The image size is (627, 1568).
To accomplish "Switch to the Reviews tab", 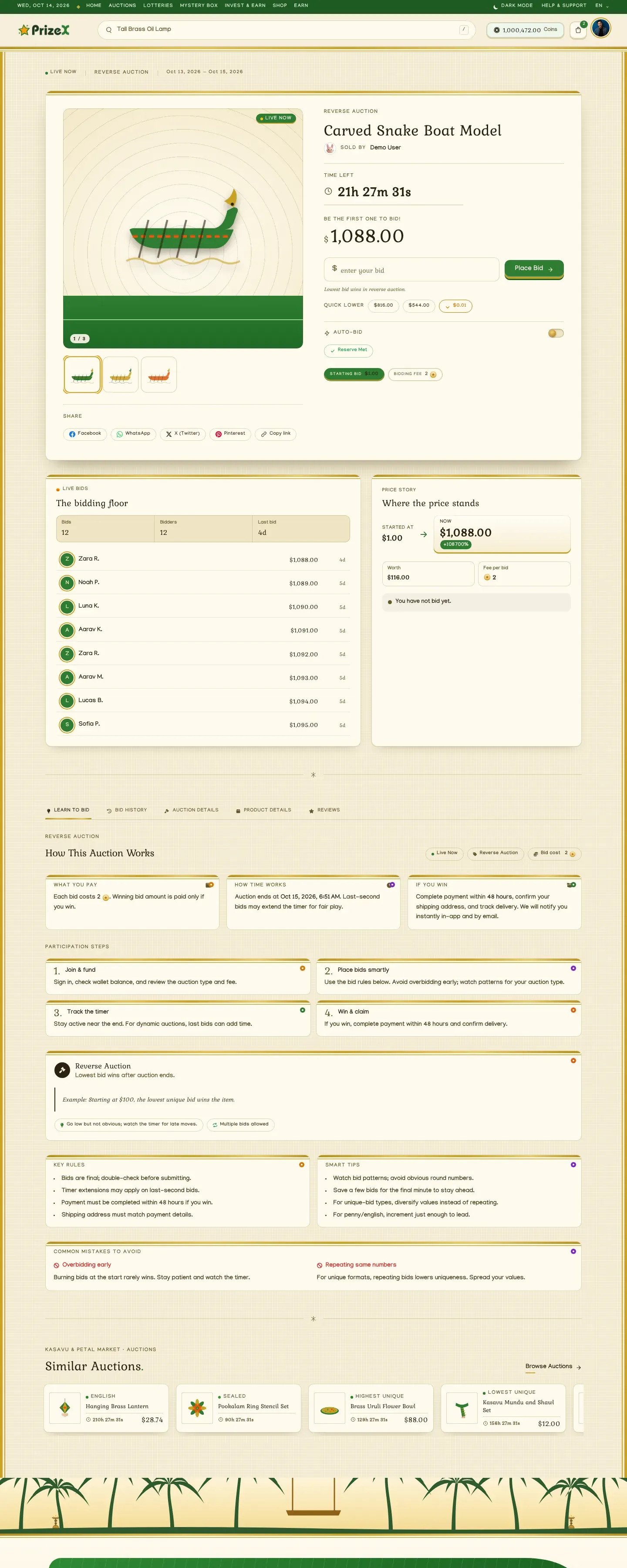I will (324, 810).
